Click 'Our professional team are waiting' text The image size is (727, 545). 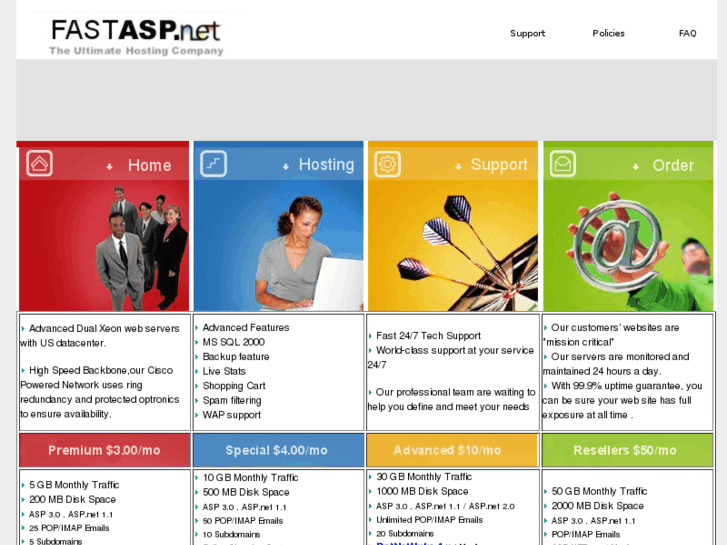coord(455,392)
